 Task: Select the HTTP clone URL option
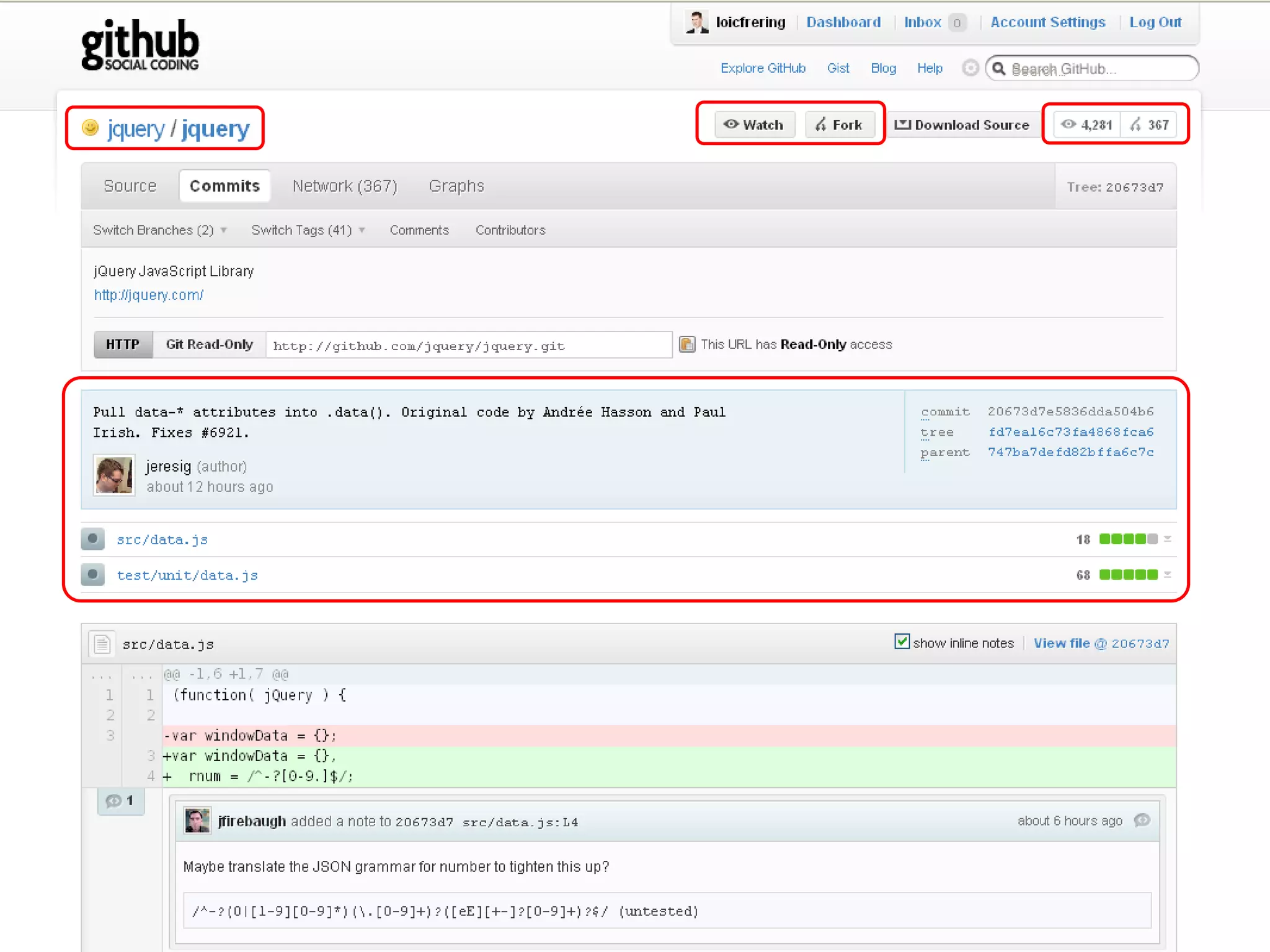[x=123, y=345]
